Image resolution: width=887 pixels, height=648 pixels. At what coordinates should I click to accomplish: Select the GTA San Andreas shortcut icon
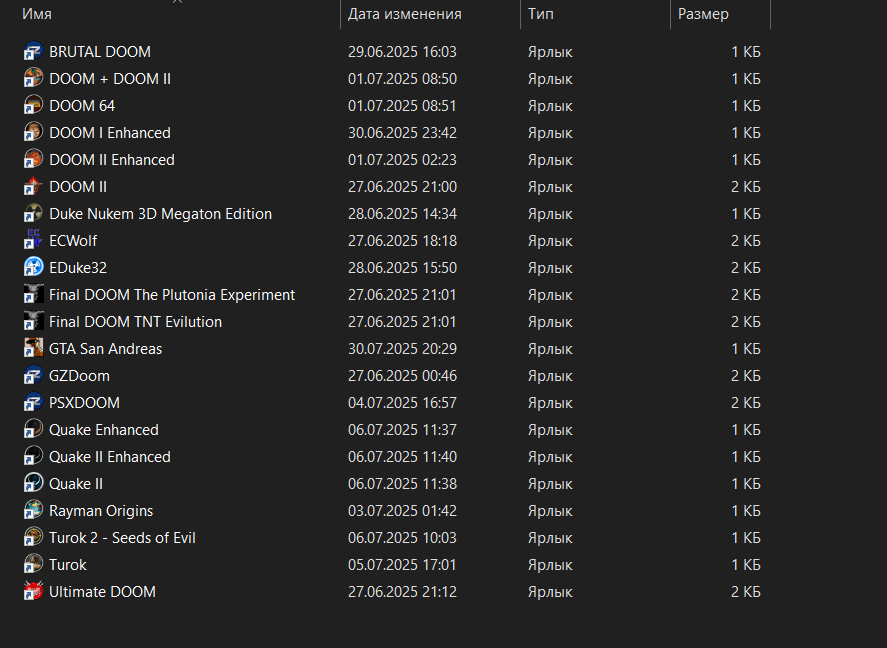(x=33, y=349)
